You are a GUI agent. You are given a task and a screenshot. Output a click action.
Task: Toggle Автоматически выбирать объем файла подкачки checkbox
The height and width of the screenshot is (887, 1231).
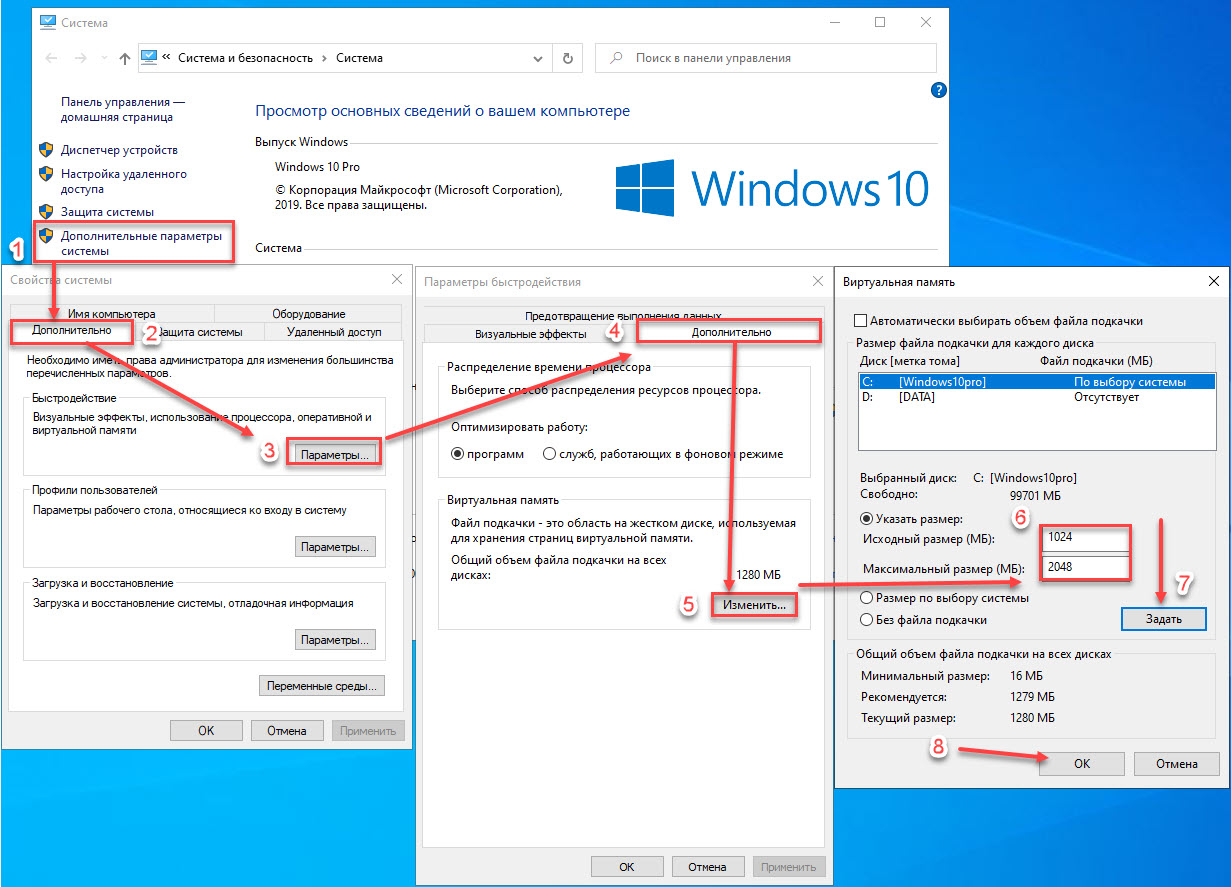[861, 321]
